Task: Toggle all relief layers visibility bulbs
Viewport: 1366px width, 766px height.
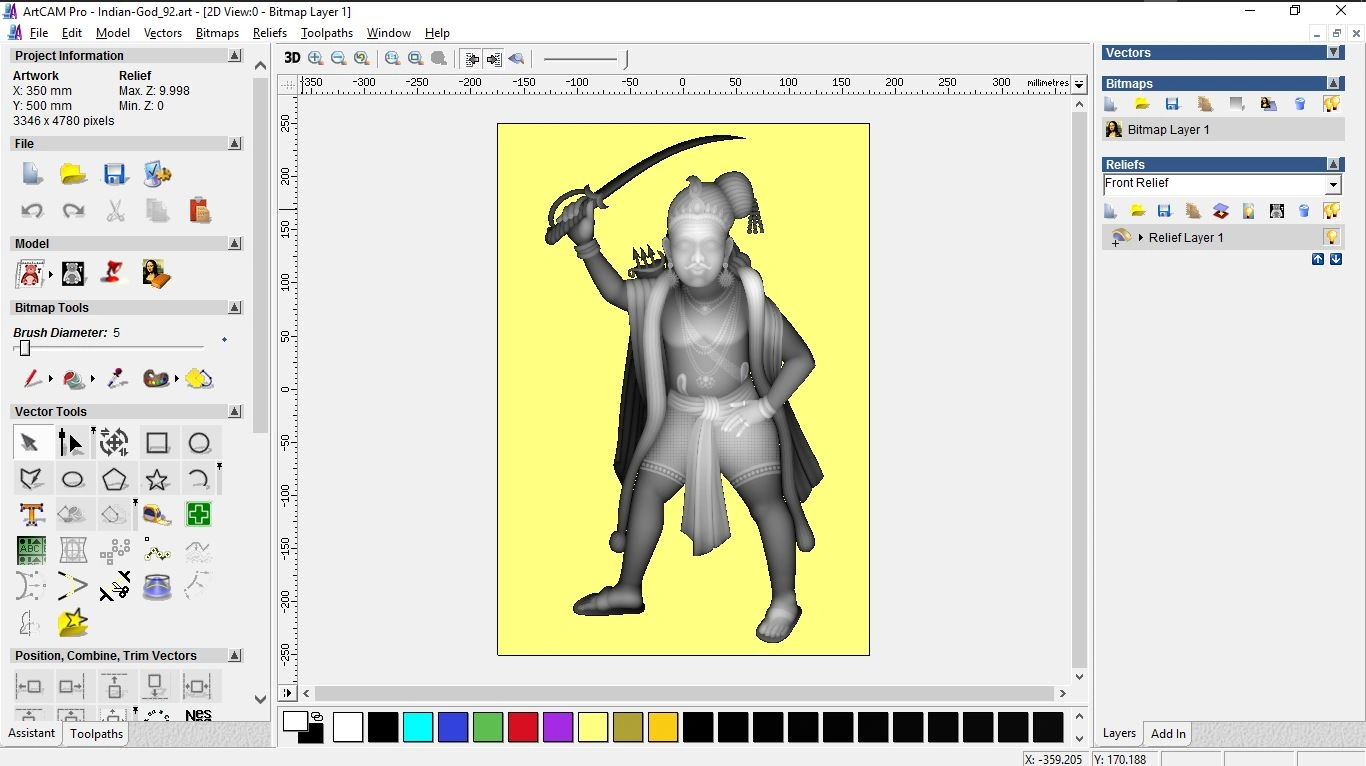Action: point(1331,211)
